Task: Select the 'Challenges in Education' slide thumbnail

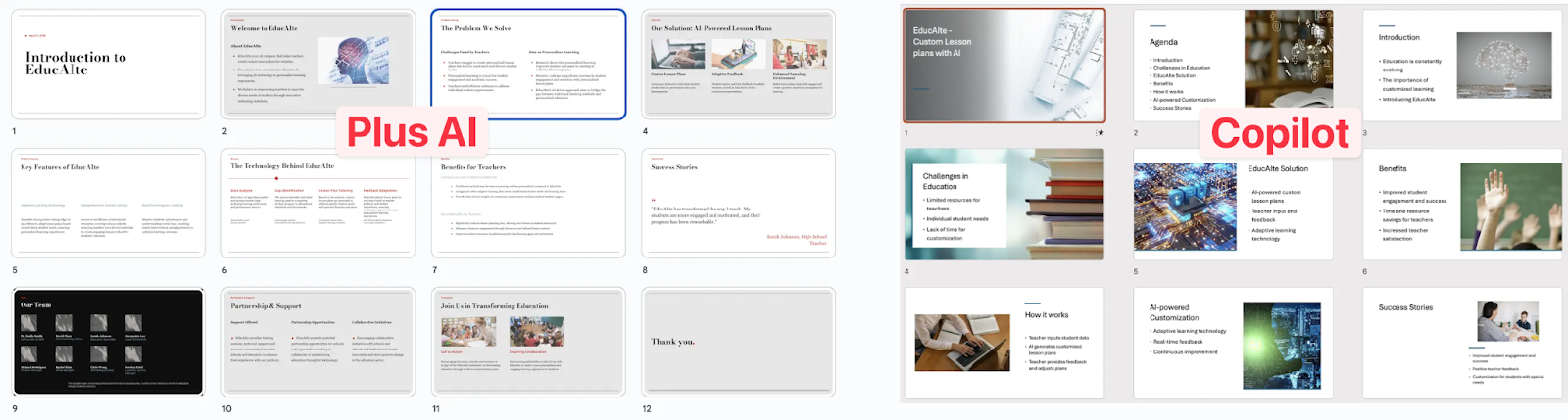Action: [x=1004, y=204]
